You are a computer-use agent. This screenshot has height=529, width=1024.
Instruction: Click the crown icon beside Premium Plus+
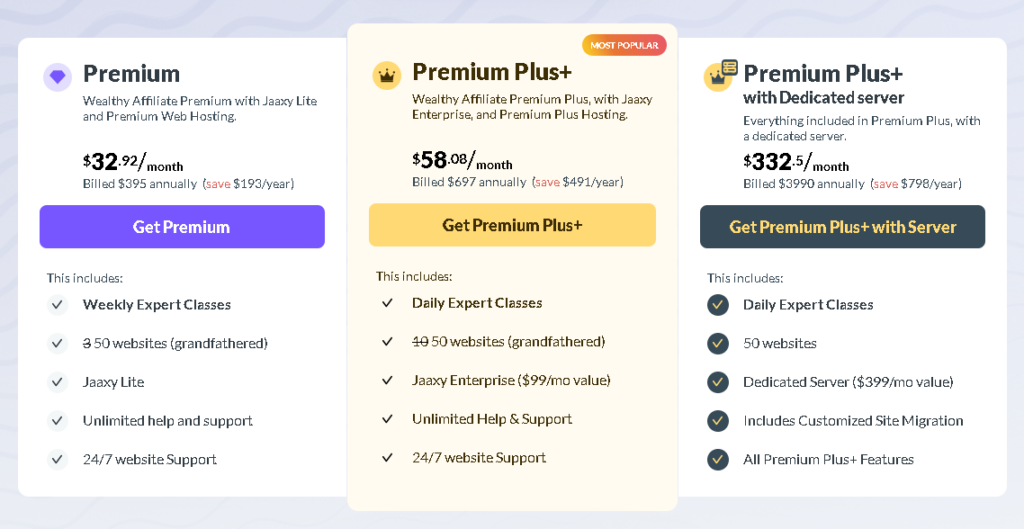click(387, 75)
